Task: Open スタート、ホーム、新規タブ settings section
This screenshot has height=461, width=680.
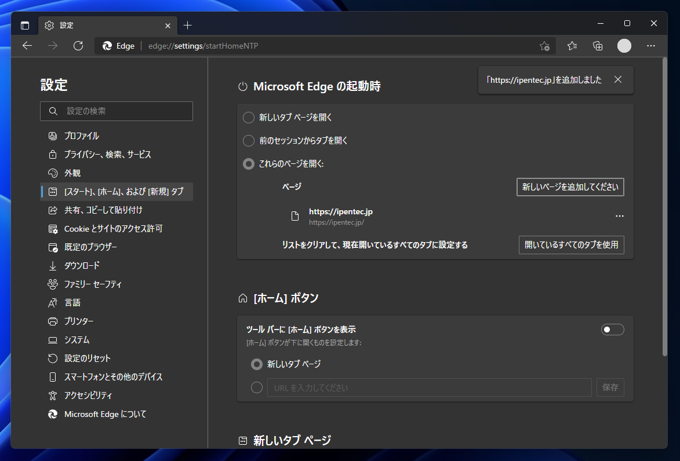Action: tap(117, 192)
